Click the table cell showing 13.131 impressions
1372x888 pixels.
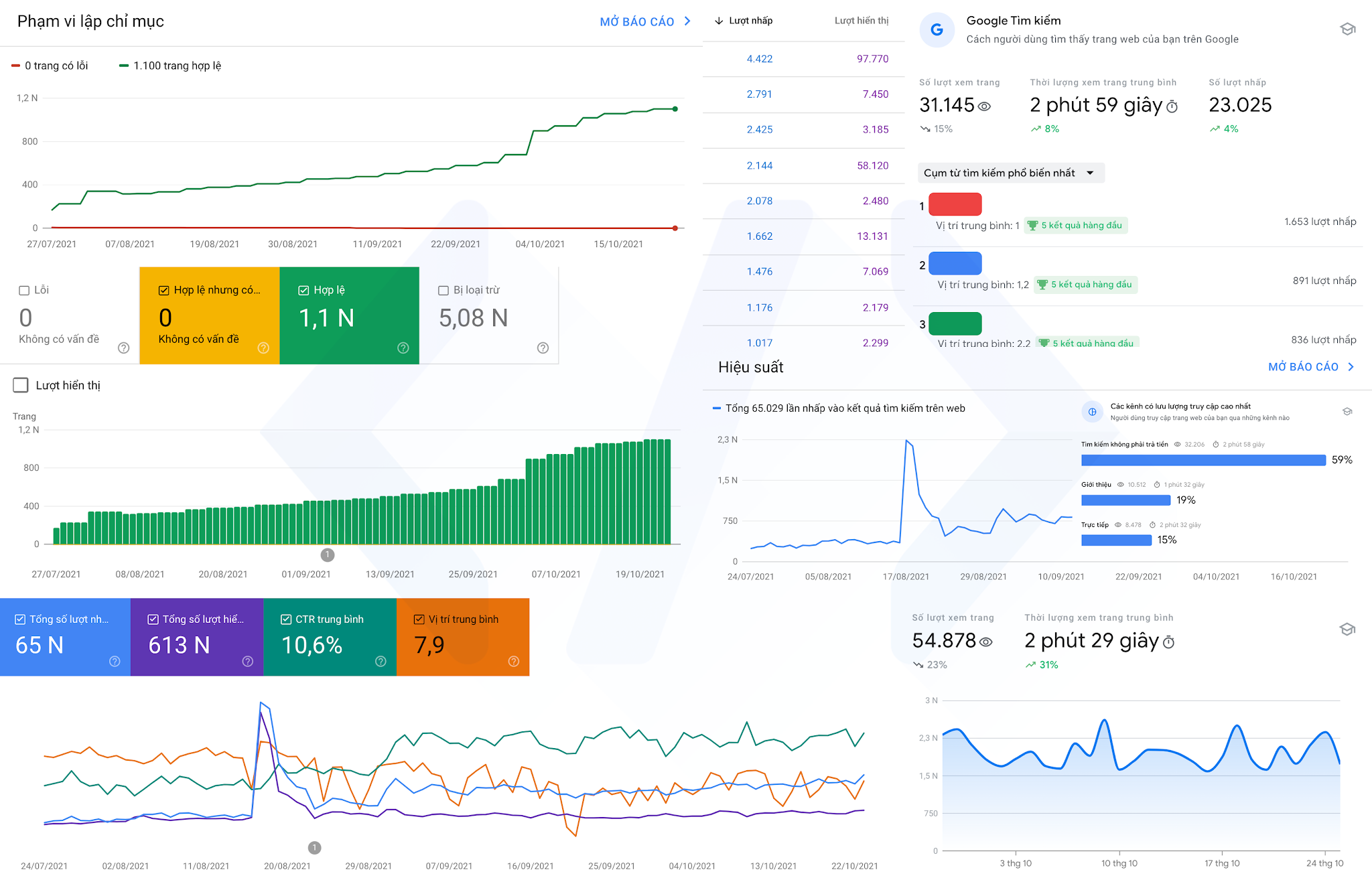(x=872, y=236)
